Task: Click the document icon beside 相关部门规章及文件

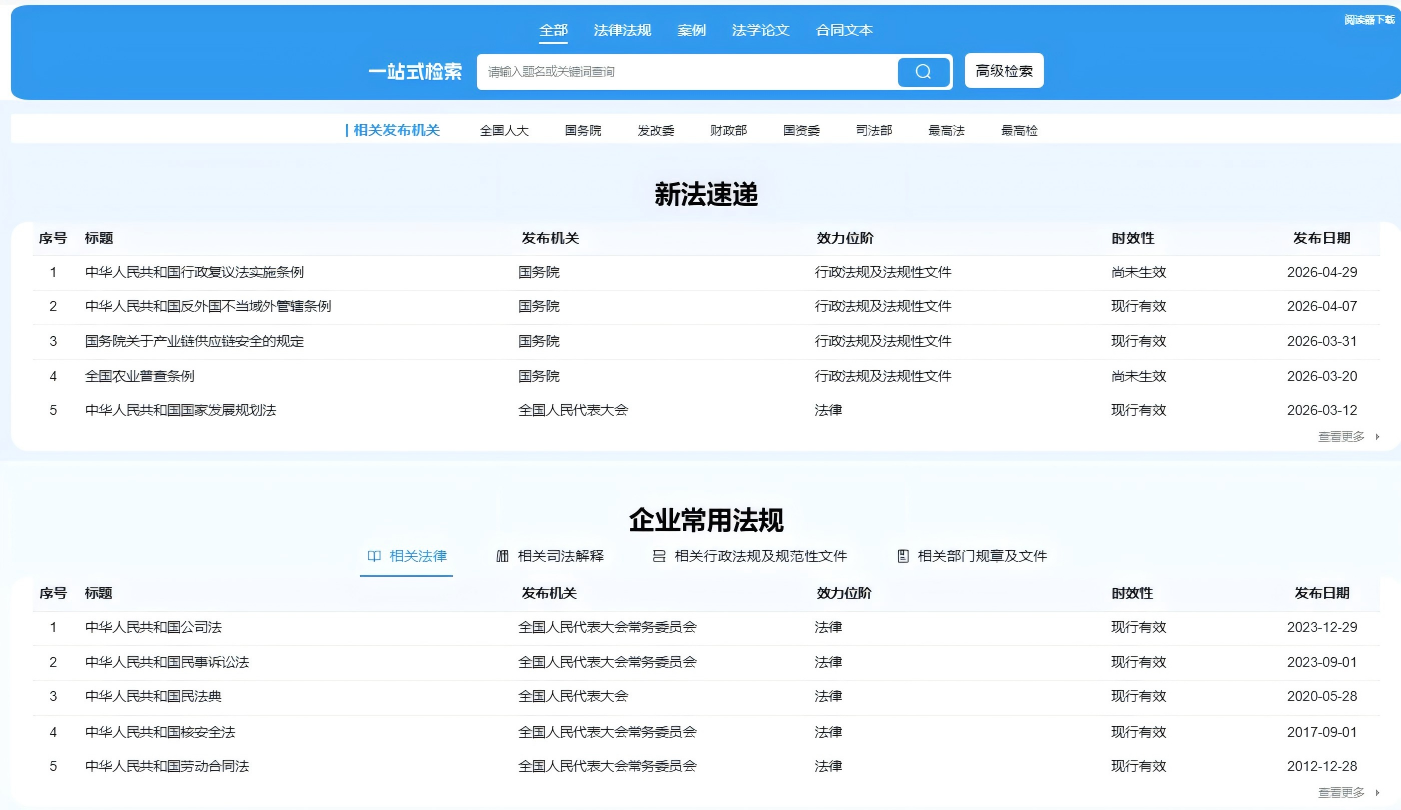Action: 903,556
